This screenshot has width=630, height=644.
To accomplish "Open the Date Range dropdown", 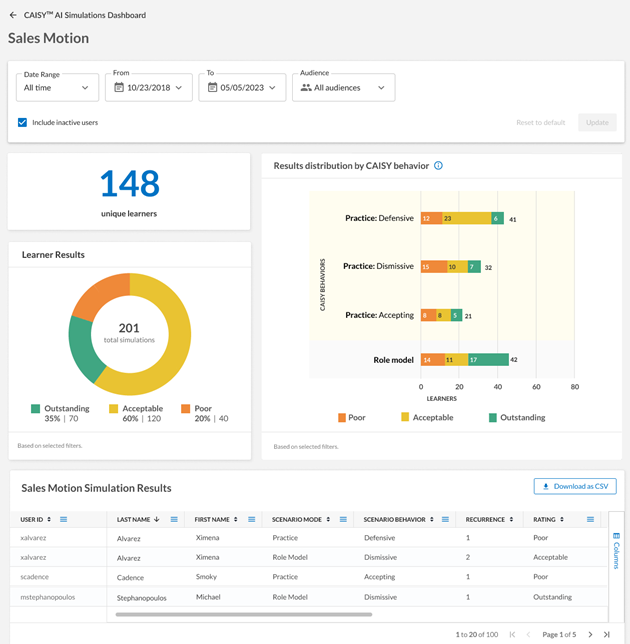I will 57,87.
